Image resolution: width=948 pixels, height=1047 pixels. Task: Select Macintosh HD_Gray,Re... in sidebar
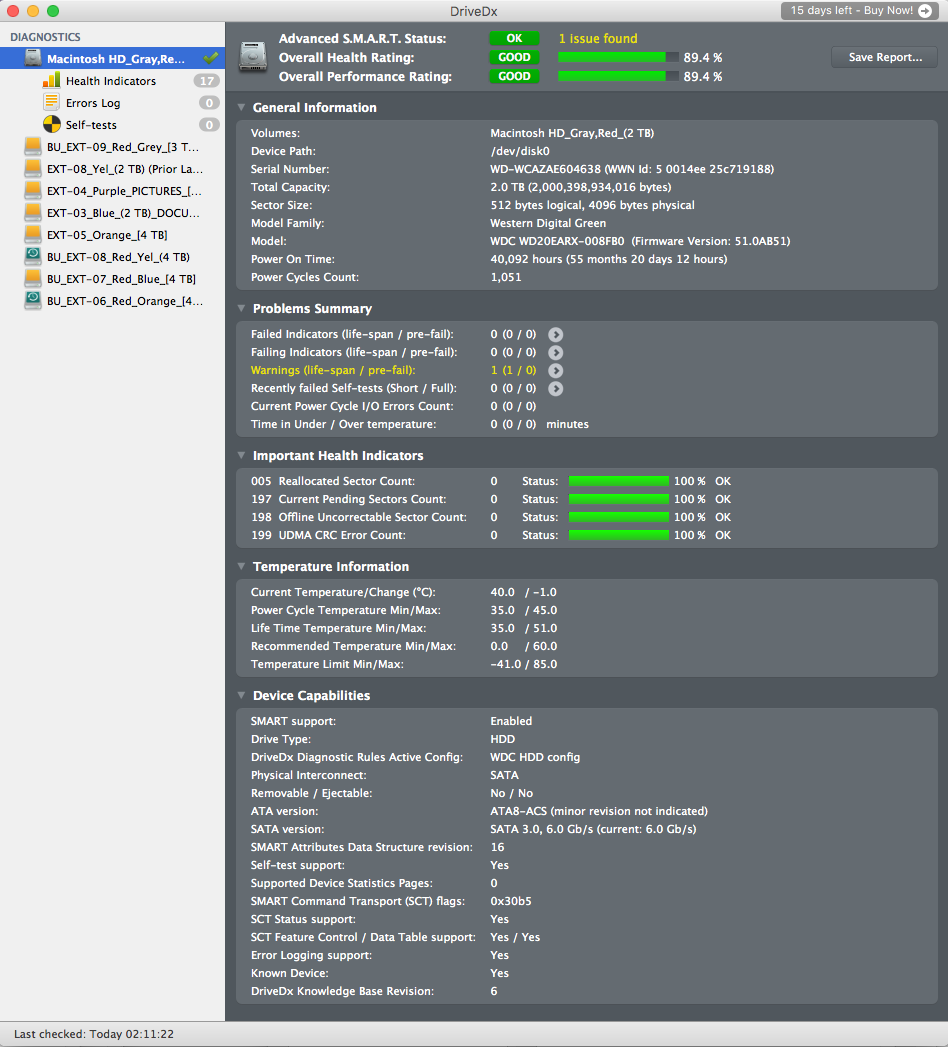(112, 59)
